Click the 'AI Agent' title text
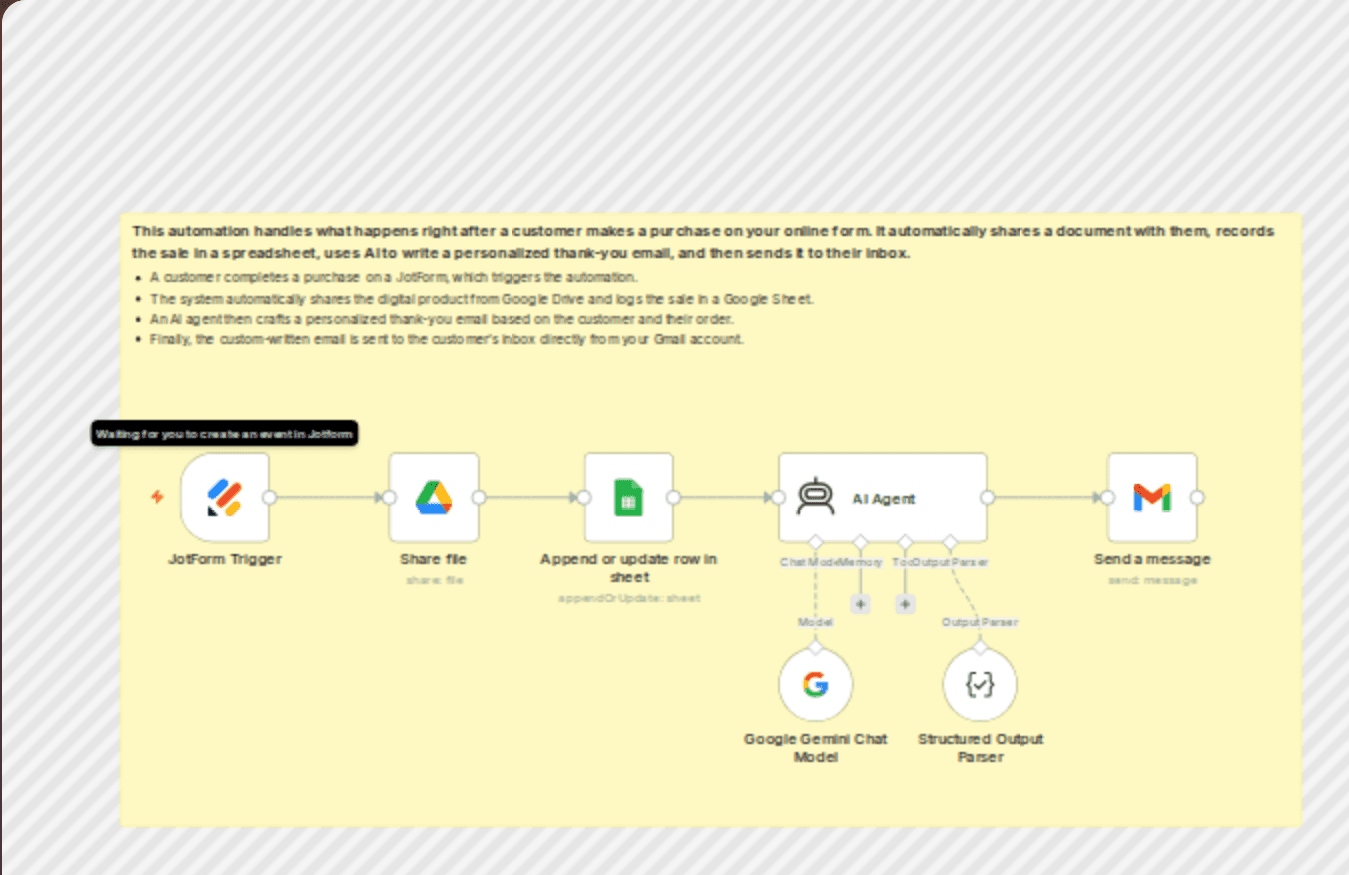Image resolution: width=1349 pixels, height=875 pixels. tap(884, 499)
